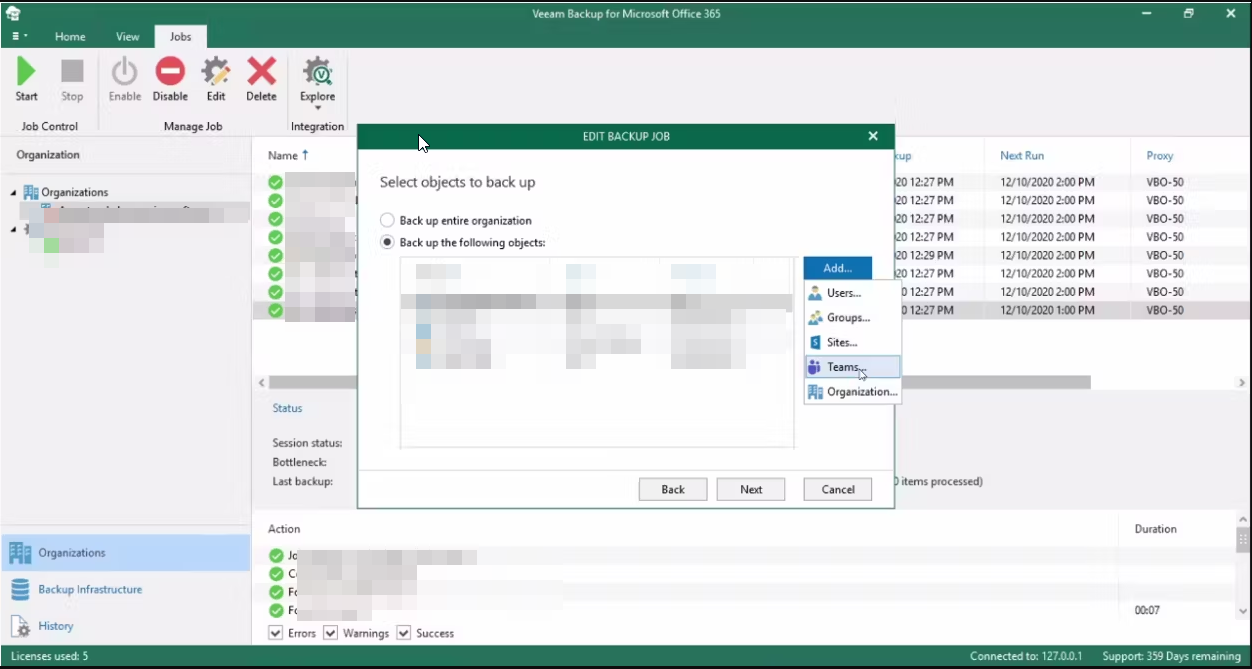The width and height of the screenshot is (1252, 669).
Task: Open Backup Infrastructure navigation item
Action: click(125, 589)
